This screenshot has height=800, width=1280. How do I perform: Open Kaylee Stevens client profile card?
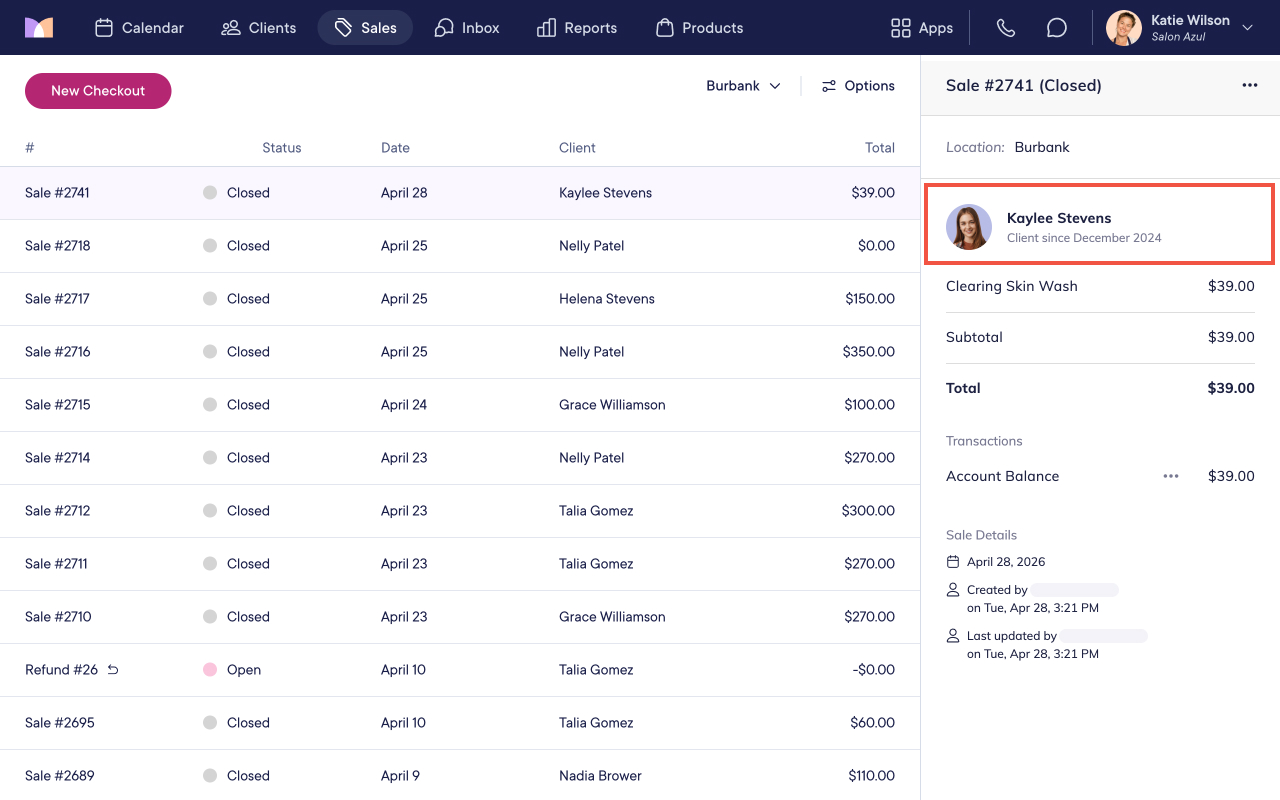(1099, 224)
